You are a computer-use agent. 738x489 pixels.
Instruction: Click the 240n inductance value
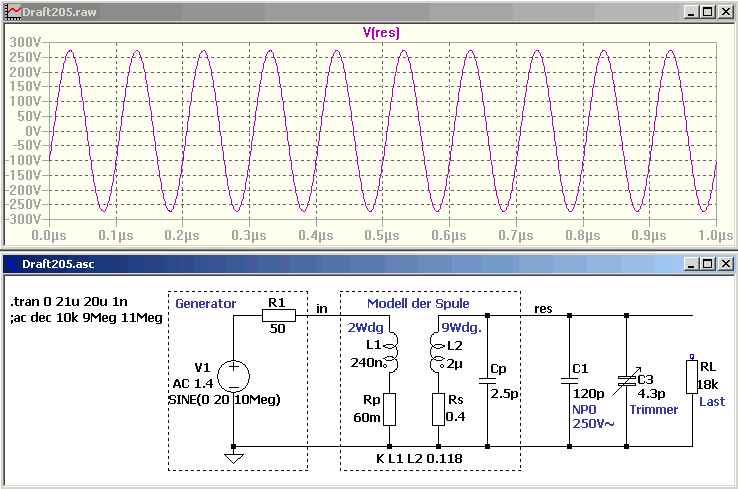point(366,363)
